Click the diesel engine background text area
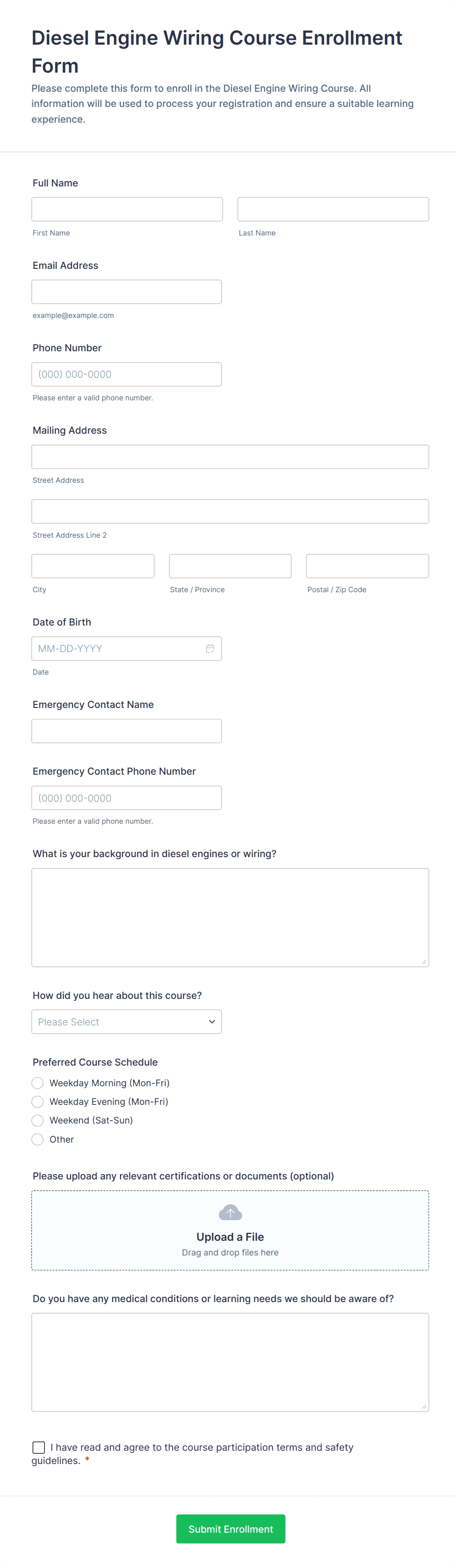The height and width of the screenshot is (1568, 456). coord(230,916)
